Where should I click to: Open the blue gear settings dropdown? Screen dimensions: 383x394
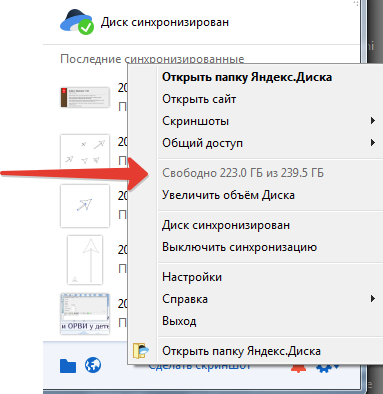pyautogui.click(x=327, y=368)
